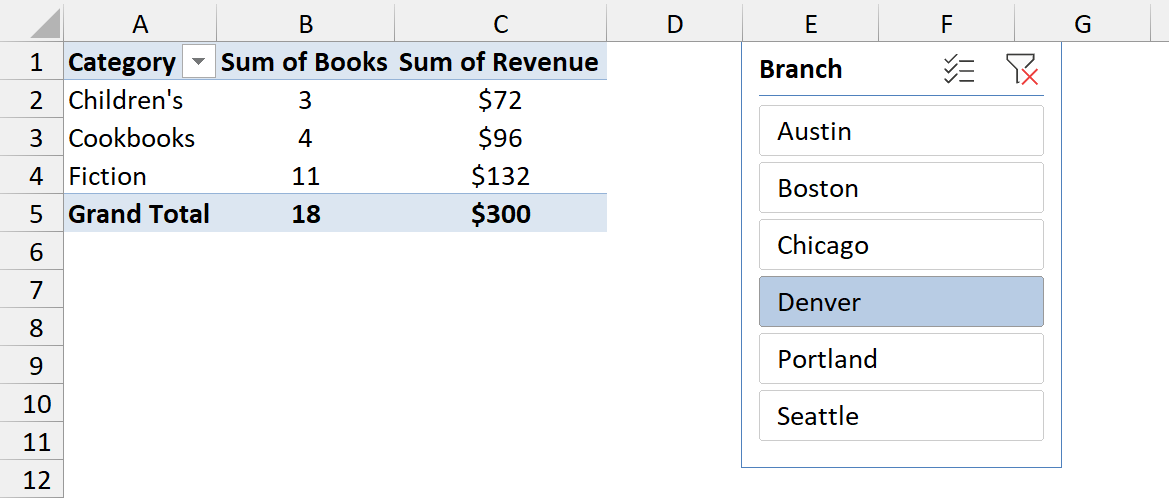
Task: Select the Grand Total label cell
Action: point(140,214)
